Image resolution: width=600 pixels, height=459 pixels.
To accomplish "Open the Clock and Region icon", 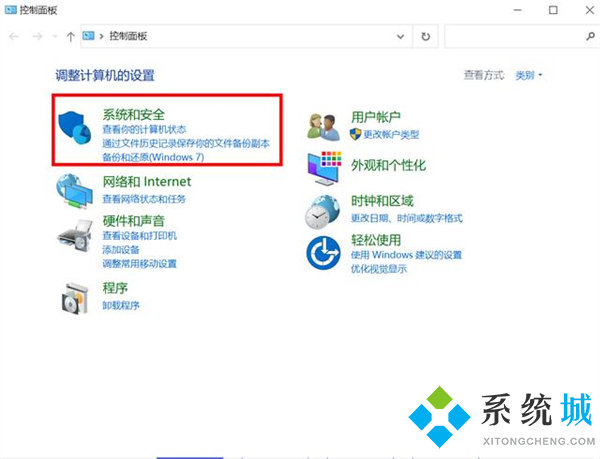I will (322, 212).
